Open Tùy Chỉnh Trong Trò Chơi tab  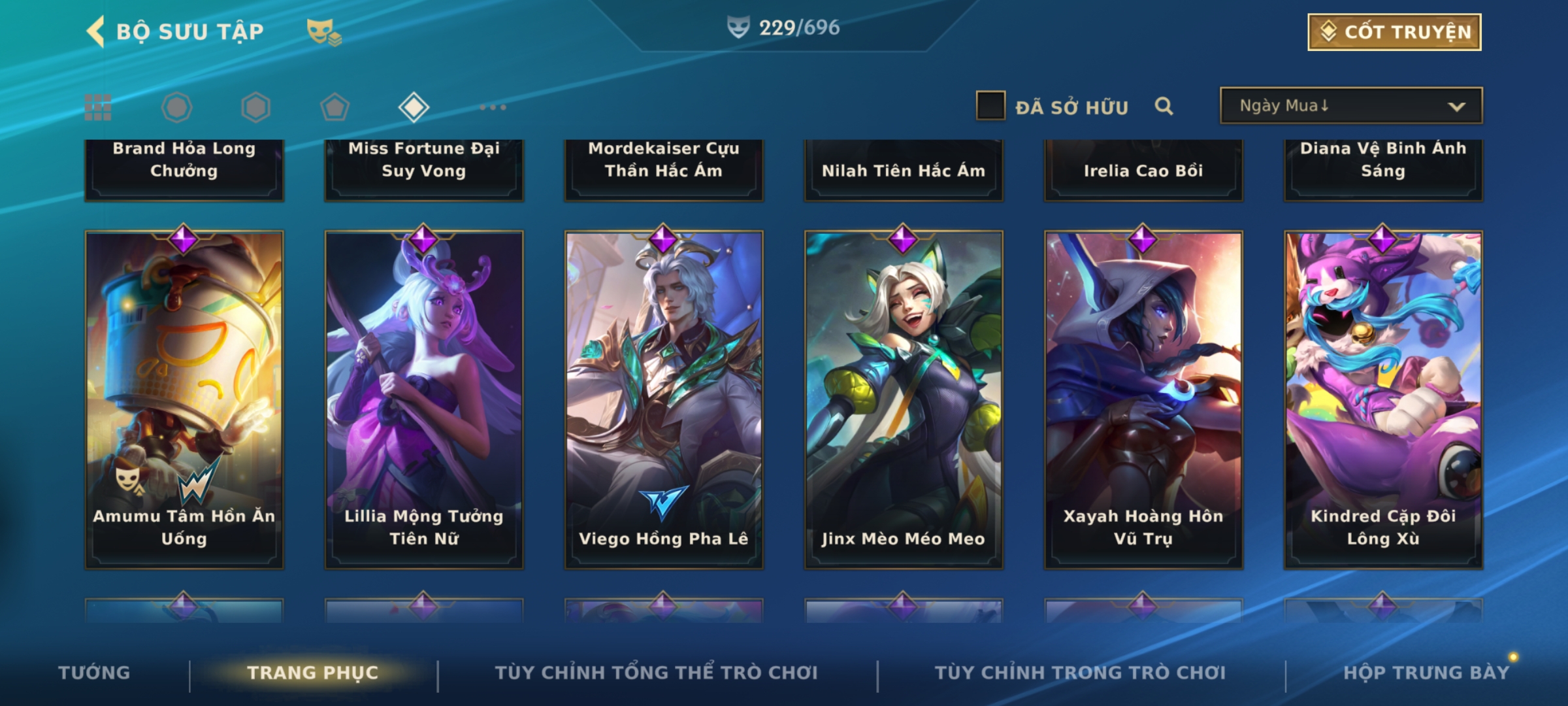click(x=1080, y=673)
